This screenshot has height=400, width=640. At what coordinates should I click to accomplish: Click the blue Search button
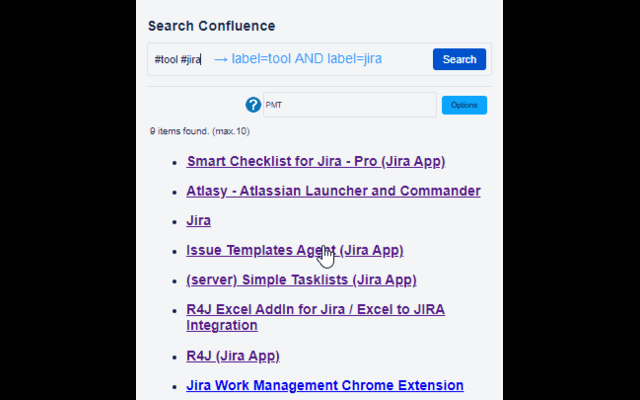[459, 59]
